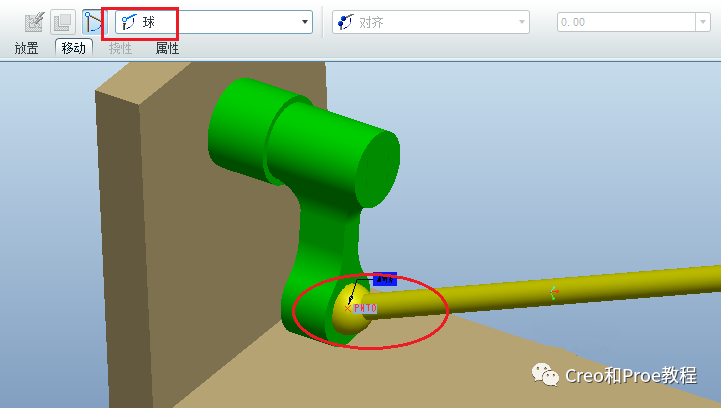Screen dimensions: 721x408
Task: Switch to the 移动 tab
Action: [74, 48]
